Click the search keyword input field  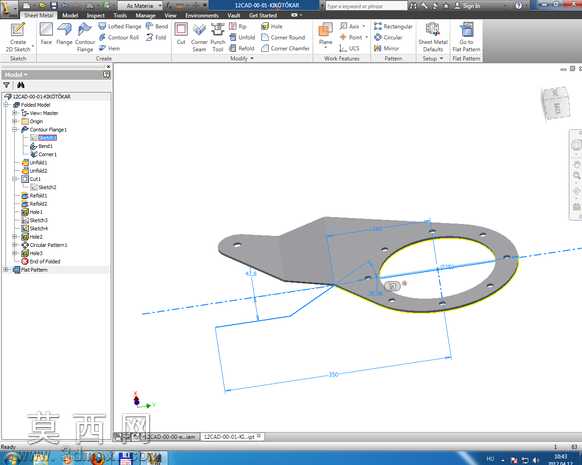coord(366,6)
